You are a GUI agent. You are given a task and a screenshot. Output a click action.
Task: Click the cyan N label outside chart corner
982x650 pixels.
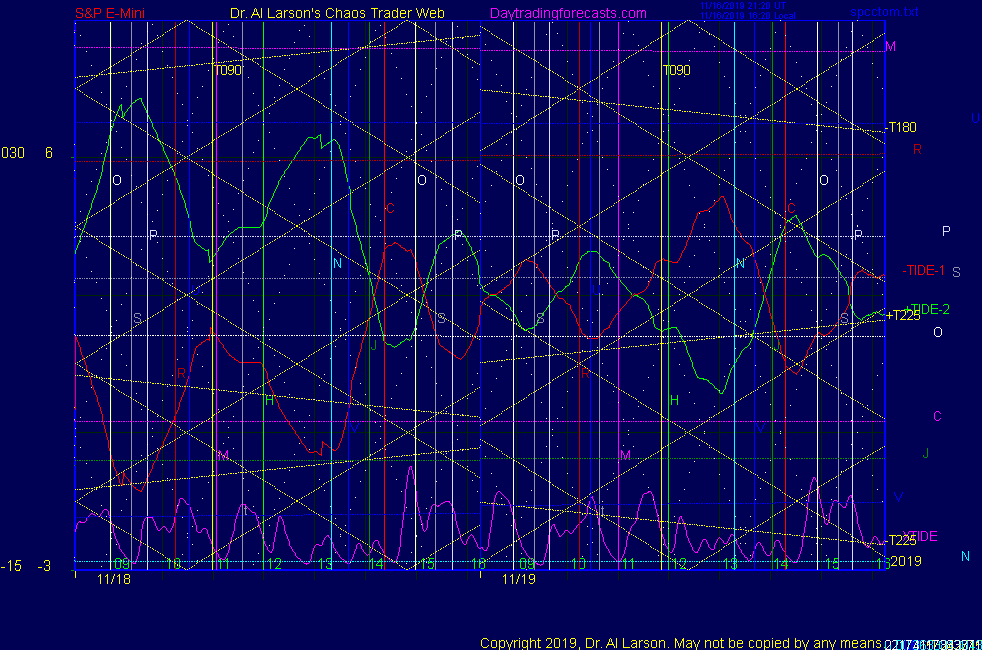[965, 556]
